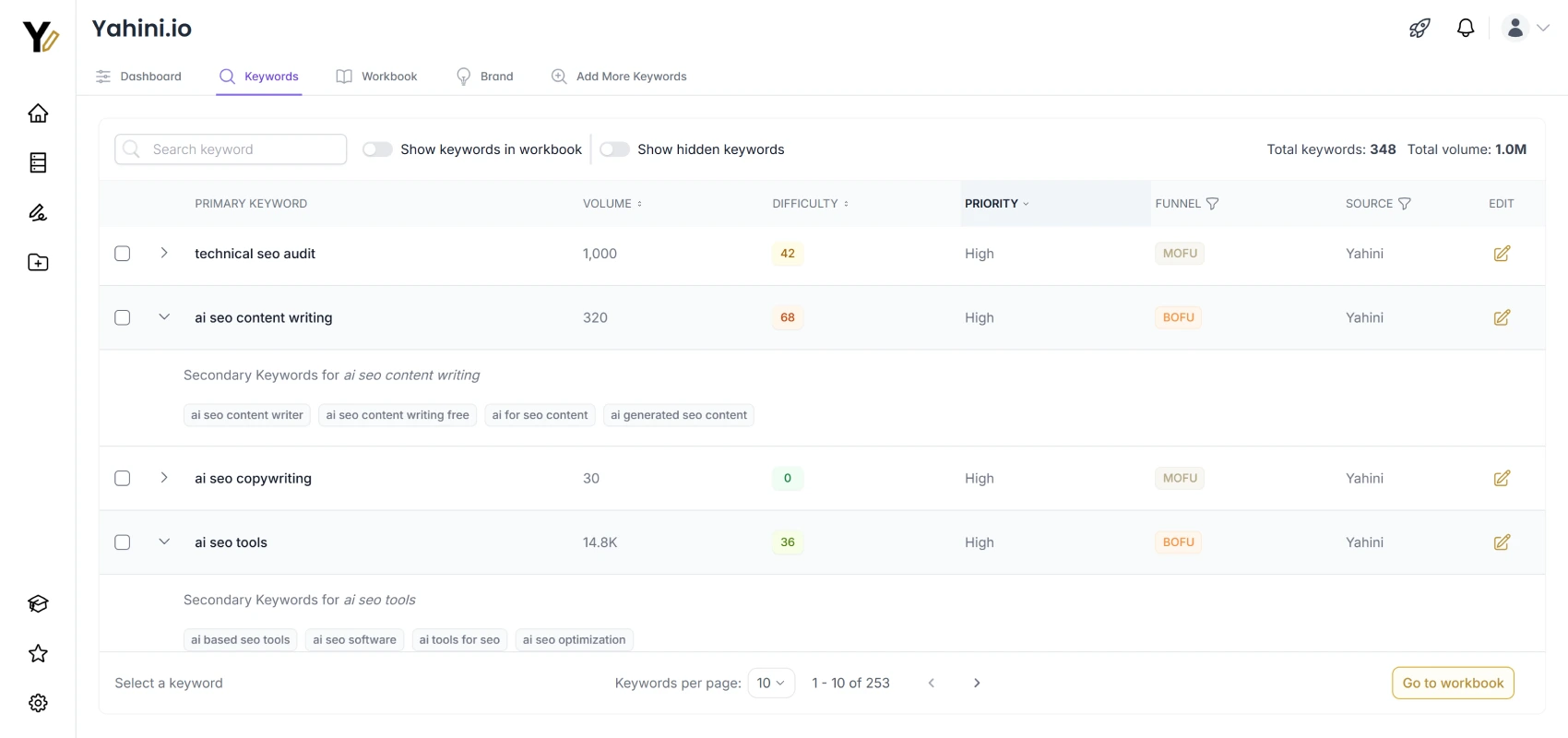Open the home sidebar icon

[38, 113]
